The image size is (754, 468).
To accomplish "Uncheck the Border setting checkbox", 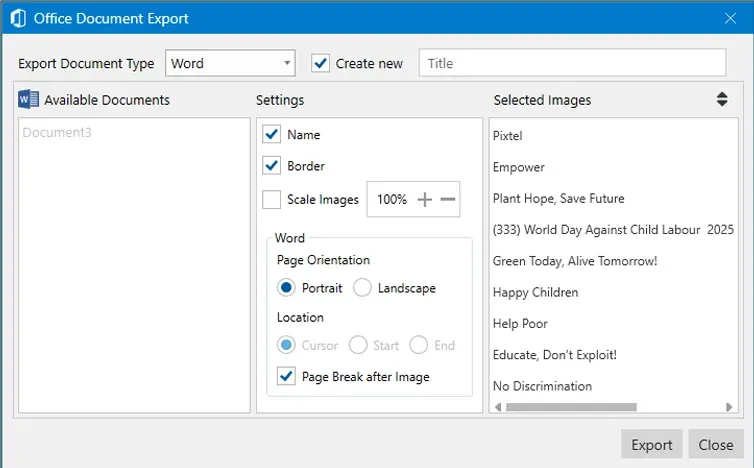I will click(272, 165).
